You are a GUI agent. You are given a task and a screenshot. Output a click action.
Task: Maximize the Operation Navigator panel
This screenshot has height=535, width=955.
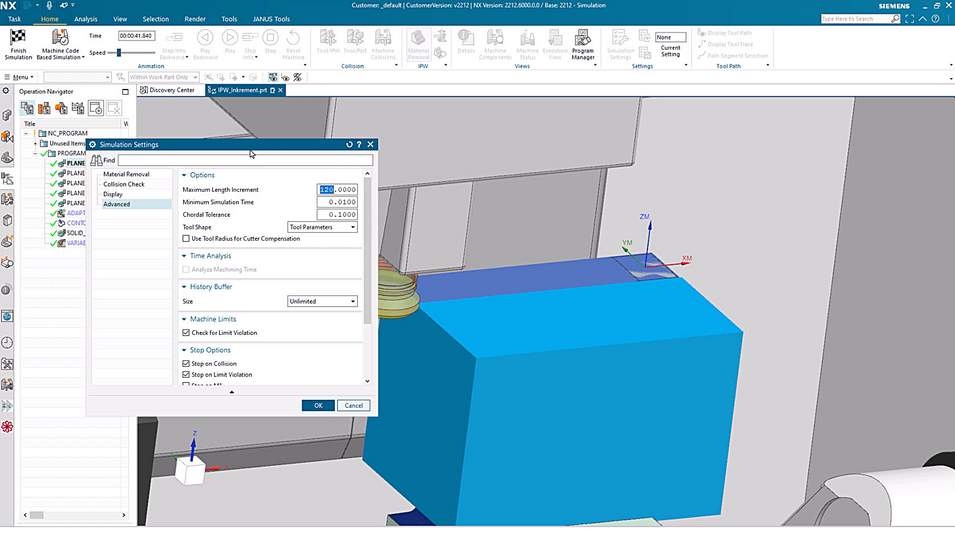point(125,92)
